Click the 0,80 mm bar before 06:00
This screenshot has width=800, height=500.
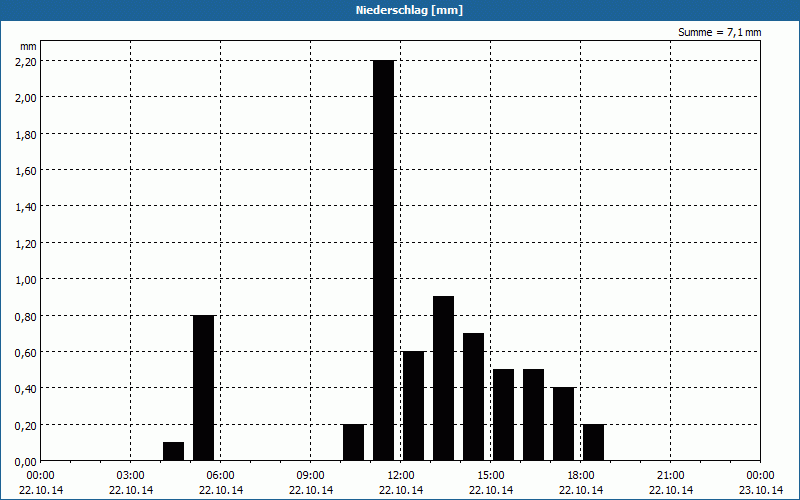click(204, 388)
